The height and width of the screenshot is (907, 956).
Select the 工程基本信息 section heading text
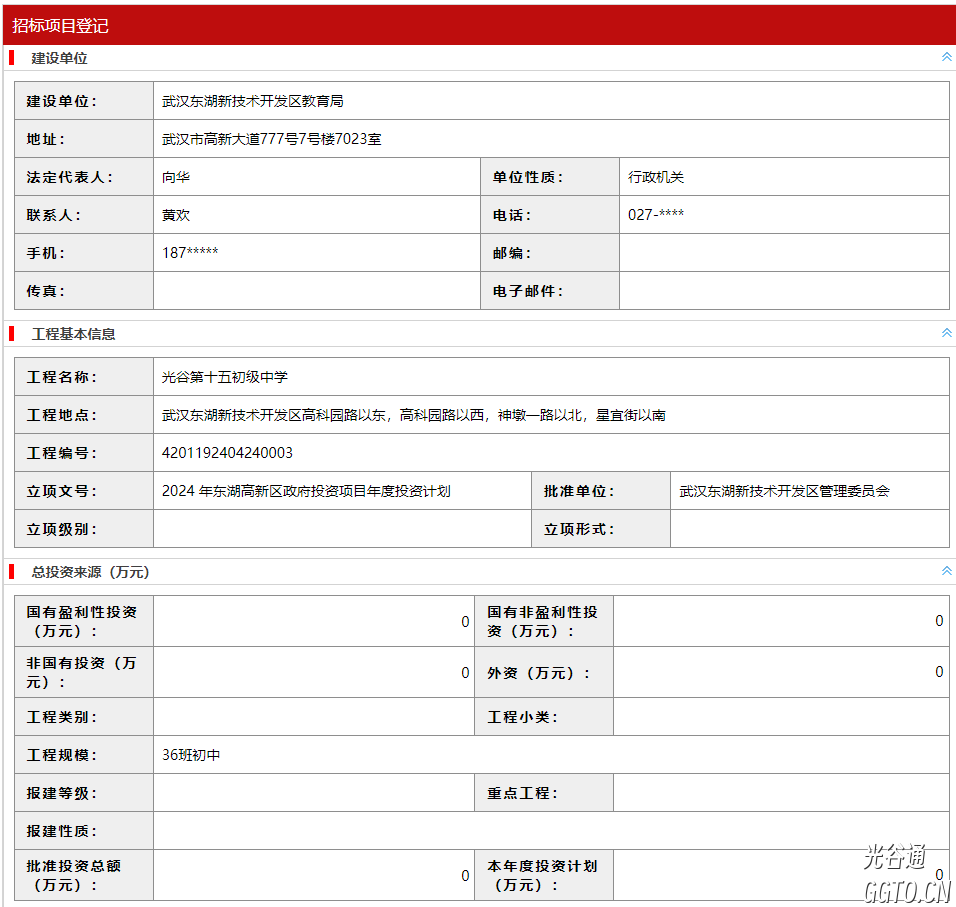(x=73, y=334)
